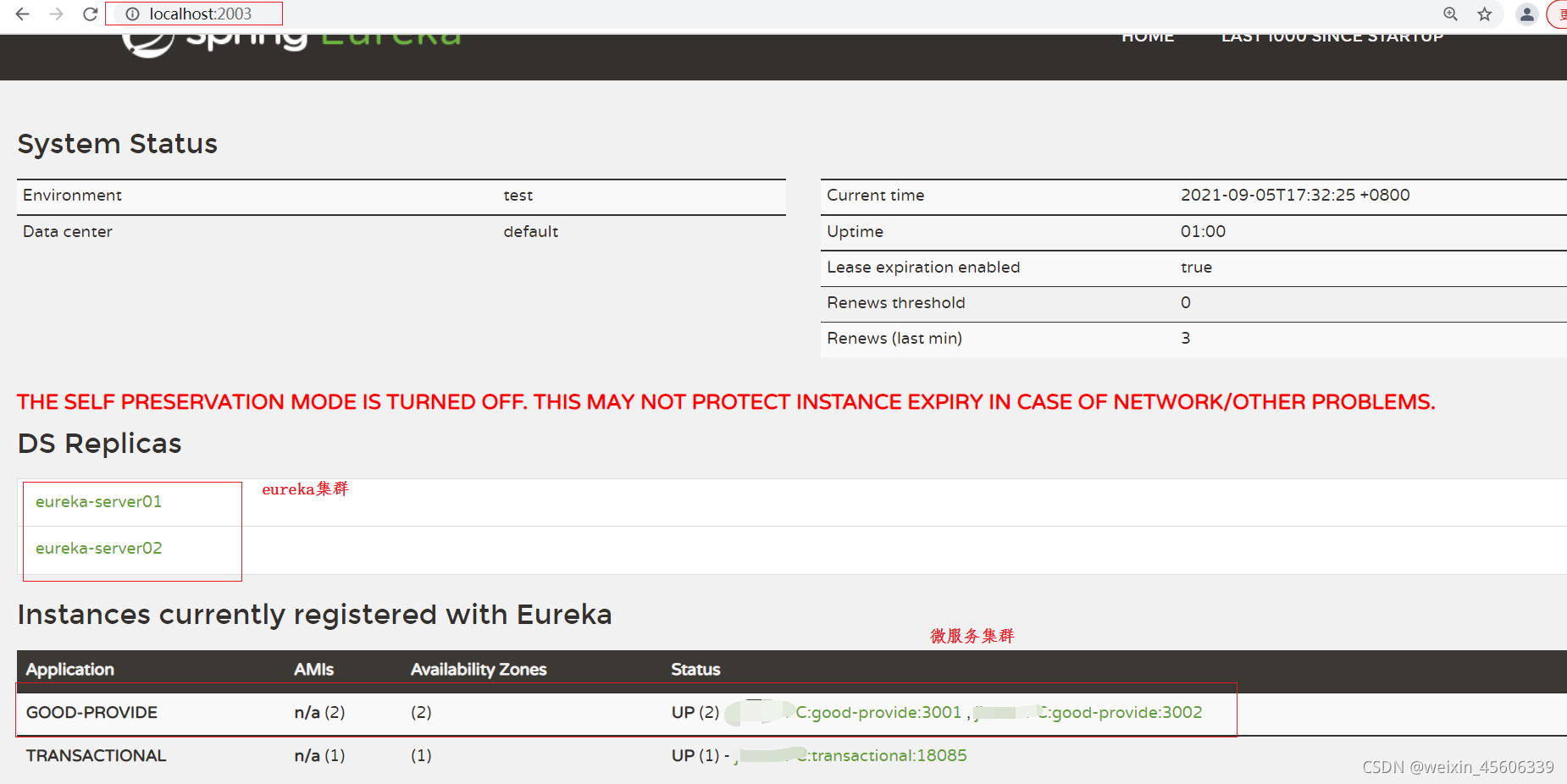Click the browser forward arrow

tap(56, 14)
